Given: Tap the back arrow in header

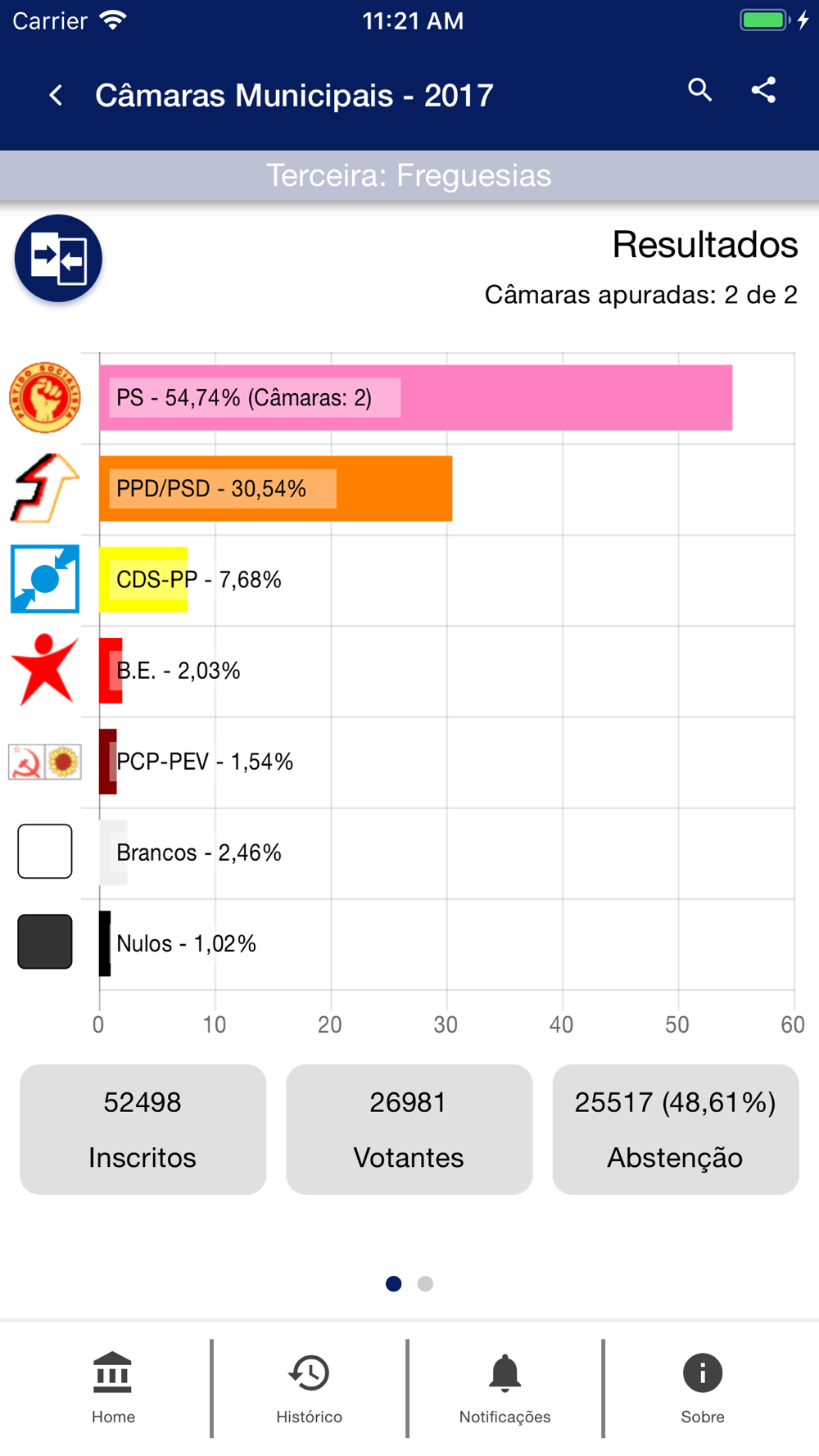Looking at the screenshot, I should 56,95.
